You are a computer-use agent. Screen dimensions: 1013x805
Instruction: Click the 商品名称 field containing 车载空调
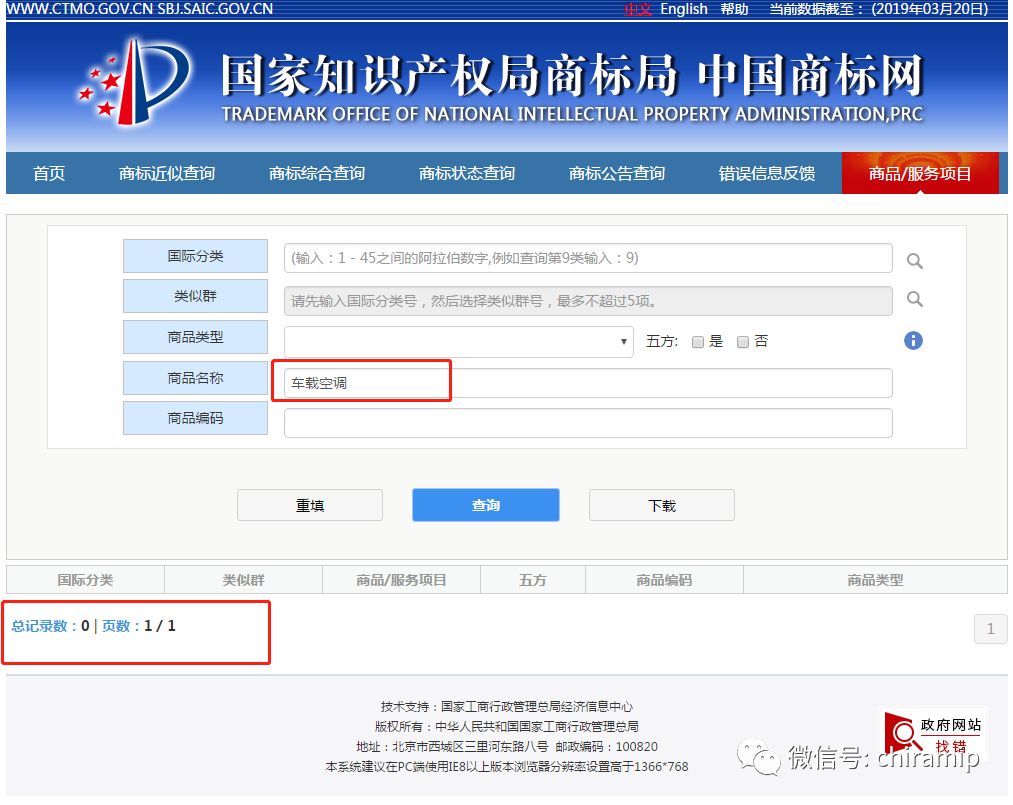point(588,383)
